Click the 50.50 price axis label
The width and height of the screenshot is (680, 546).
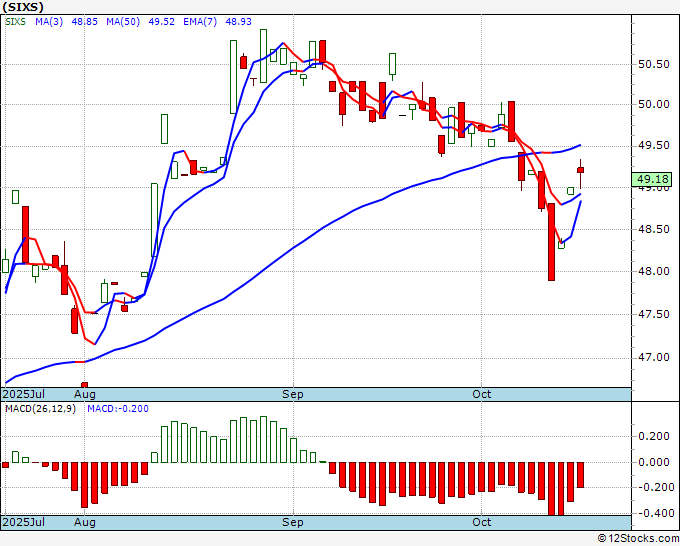point(654,64)
